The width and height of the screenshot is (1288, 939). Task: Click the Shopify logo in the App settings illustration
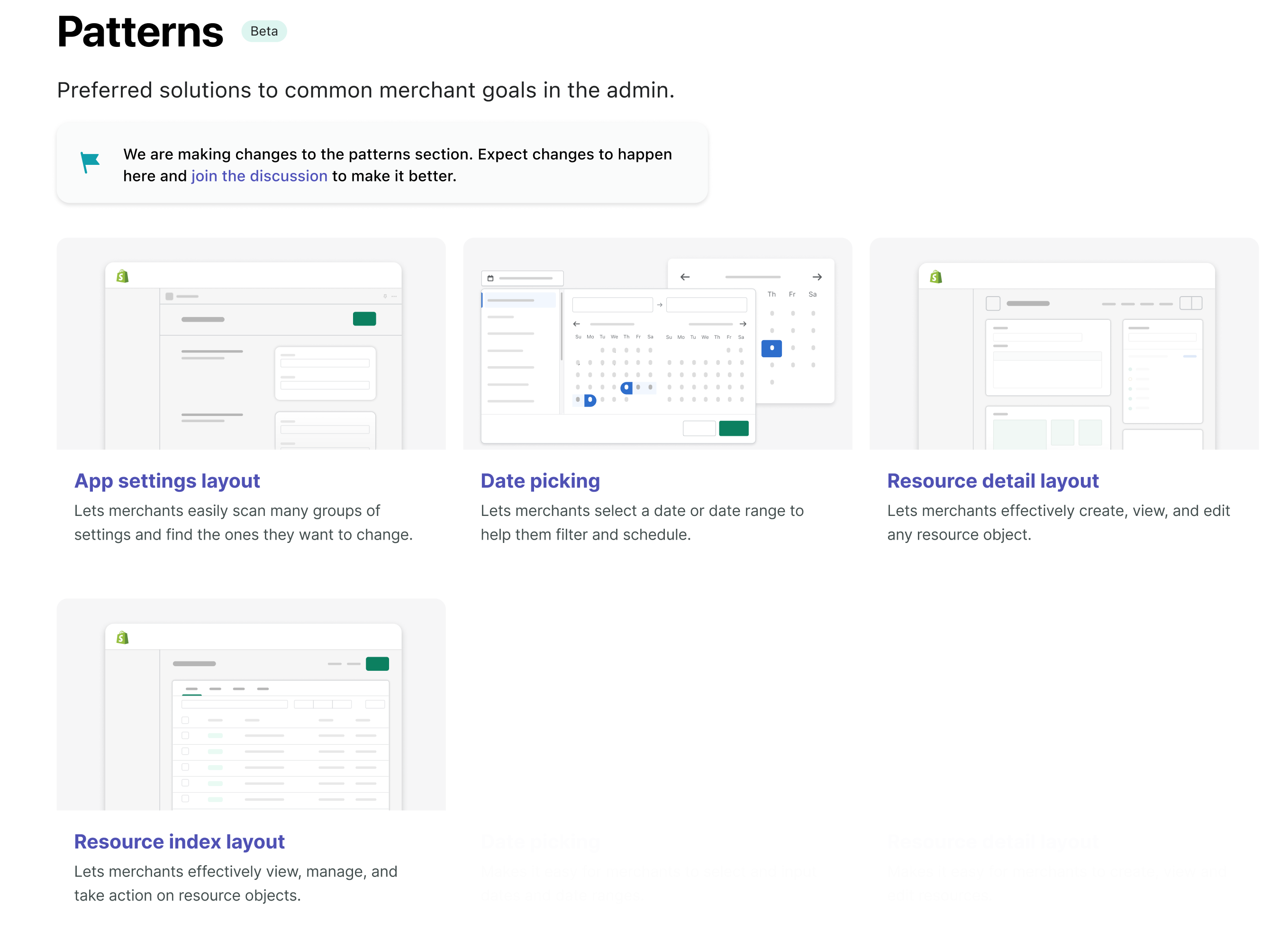tap(123, 276)
